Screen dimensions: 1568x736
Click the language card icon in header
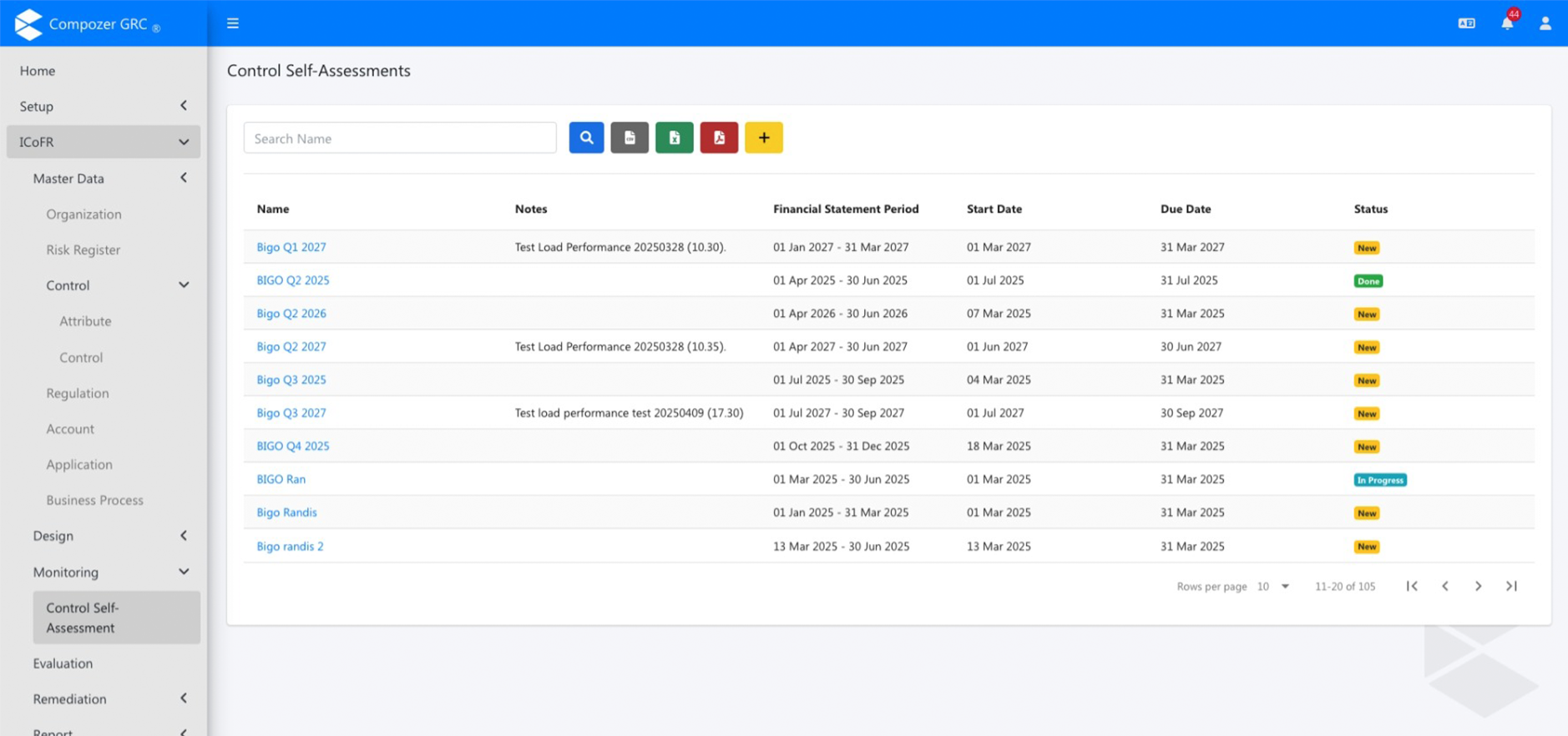[1466, 23]
